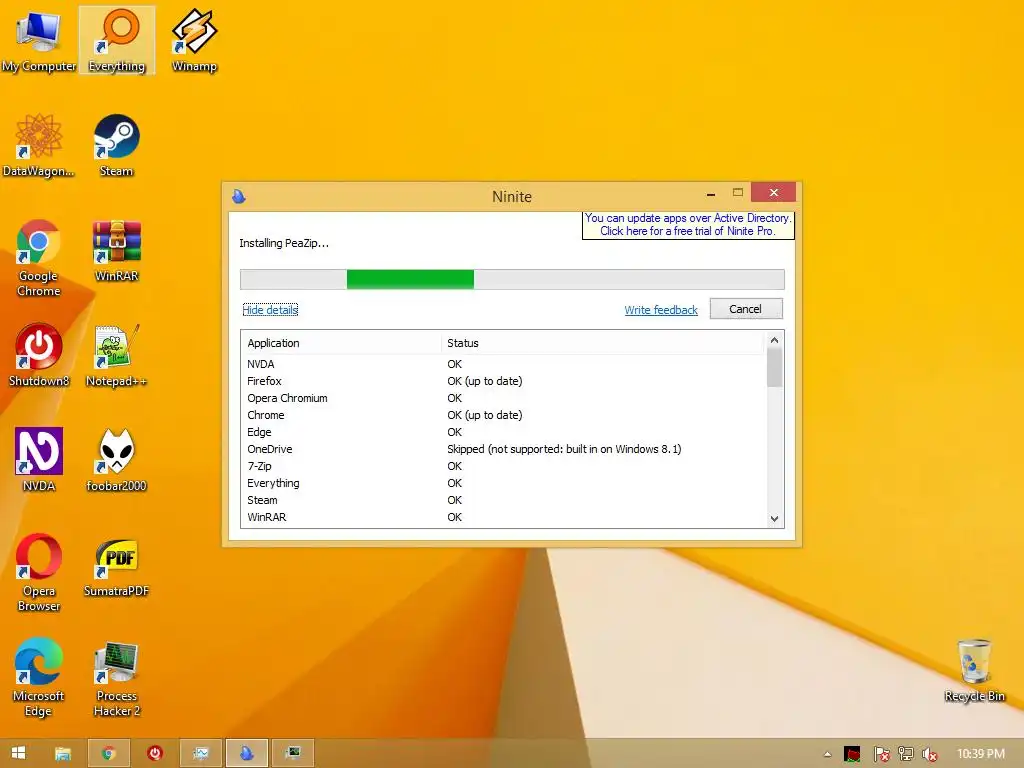Select the Google Chrome desktop shortcut
This screenshot has width=1024, height=768.
pos(39,258)
